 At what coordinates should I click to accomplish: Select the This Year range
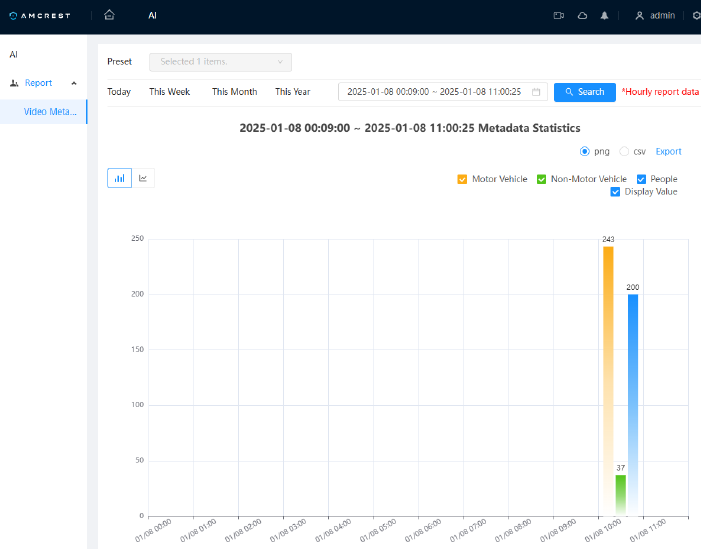pos(292,92)
